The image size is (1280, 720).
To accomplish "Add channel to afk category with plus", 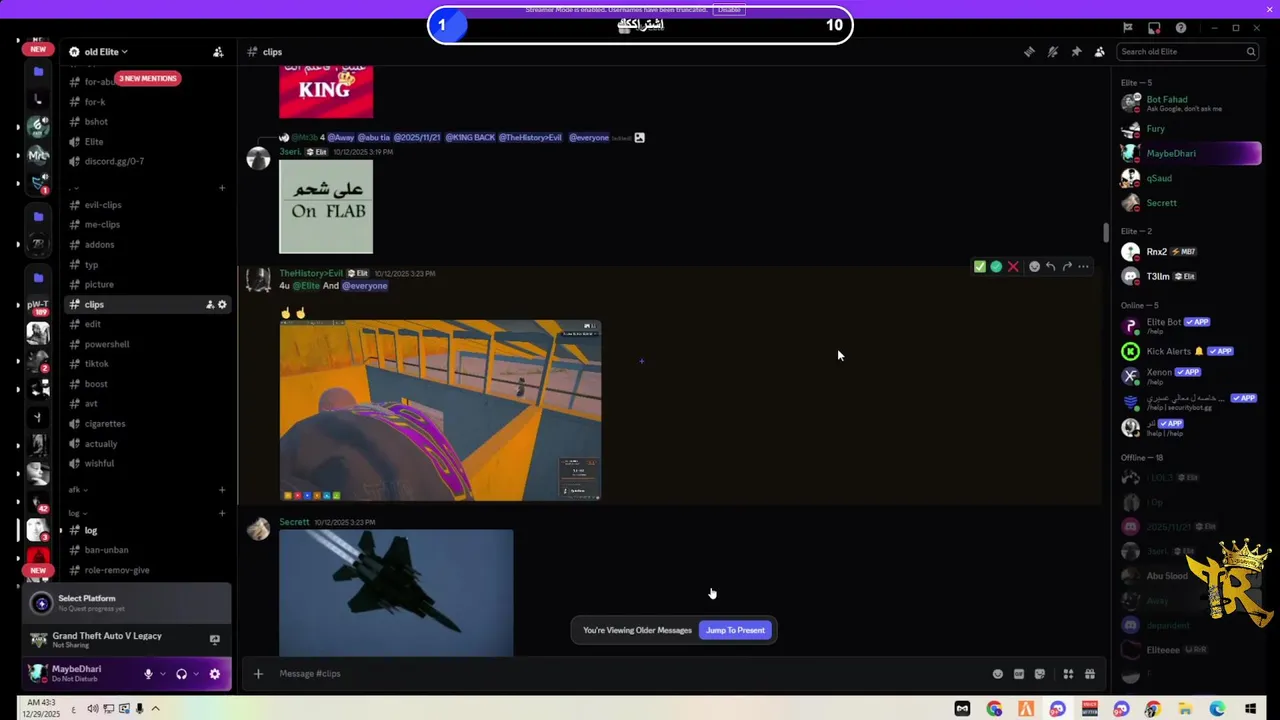I will [x=222, y=490].
